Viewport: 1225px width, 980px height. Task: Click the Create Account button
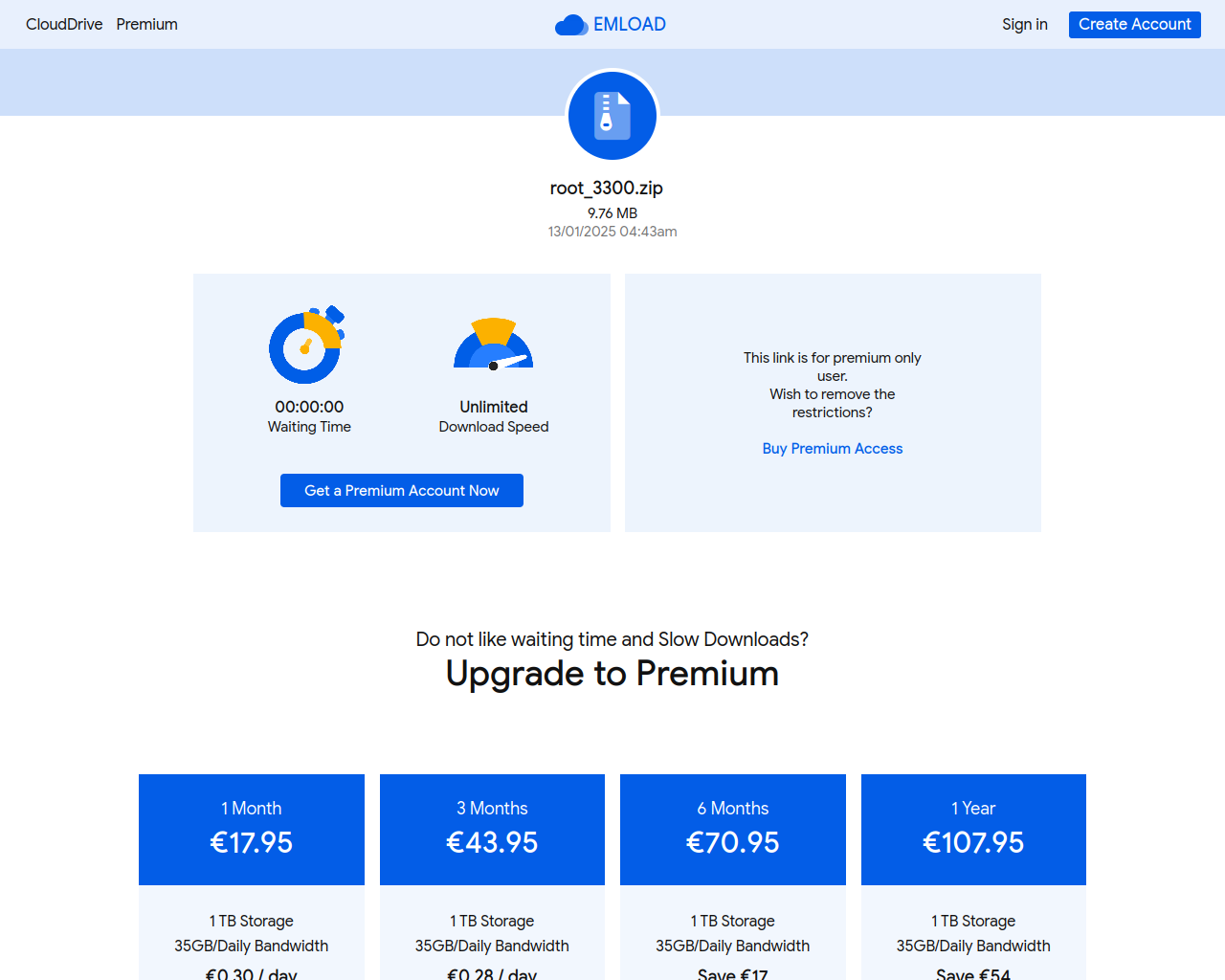pos(1135,24)
